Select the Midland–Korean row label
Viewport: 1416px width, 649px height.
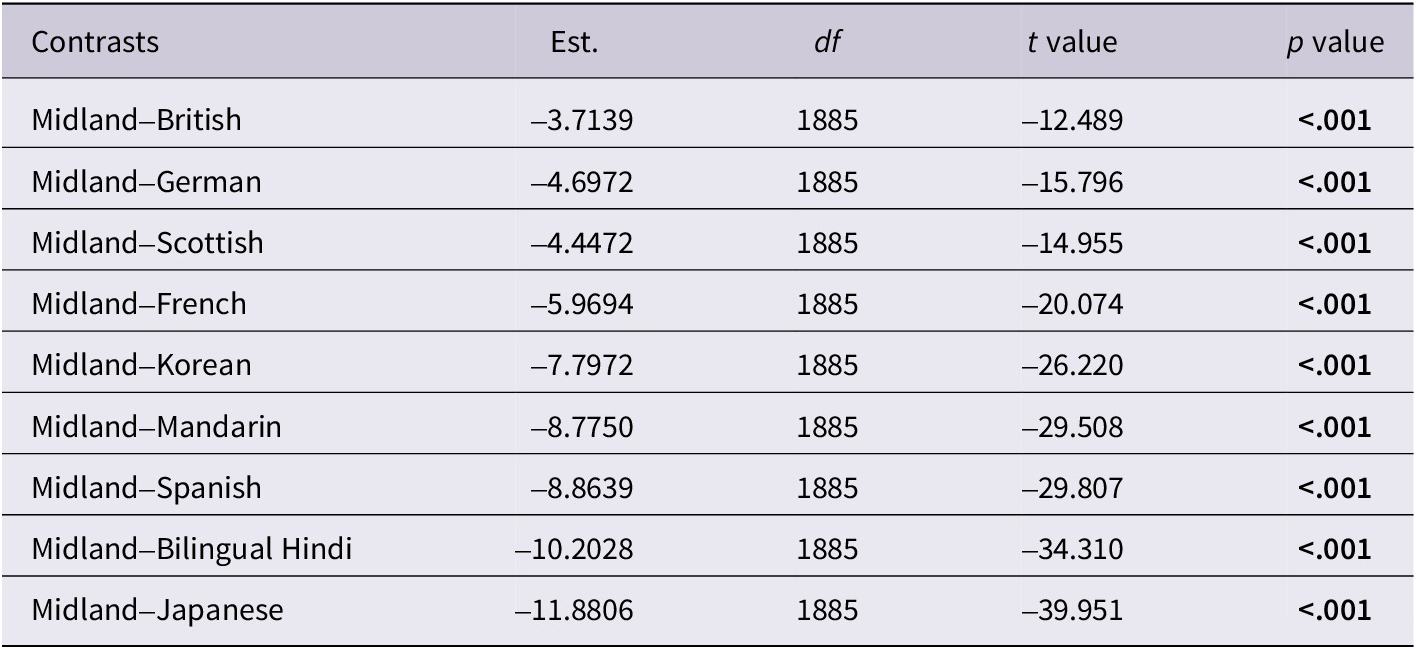tap(142, 365)
